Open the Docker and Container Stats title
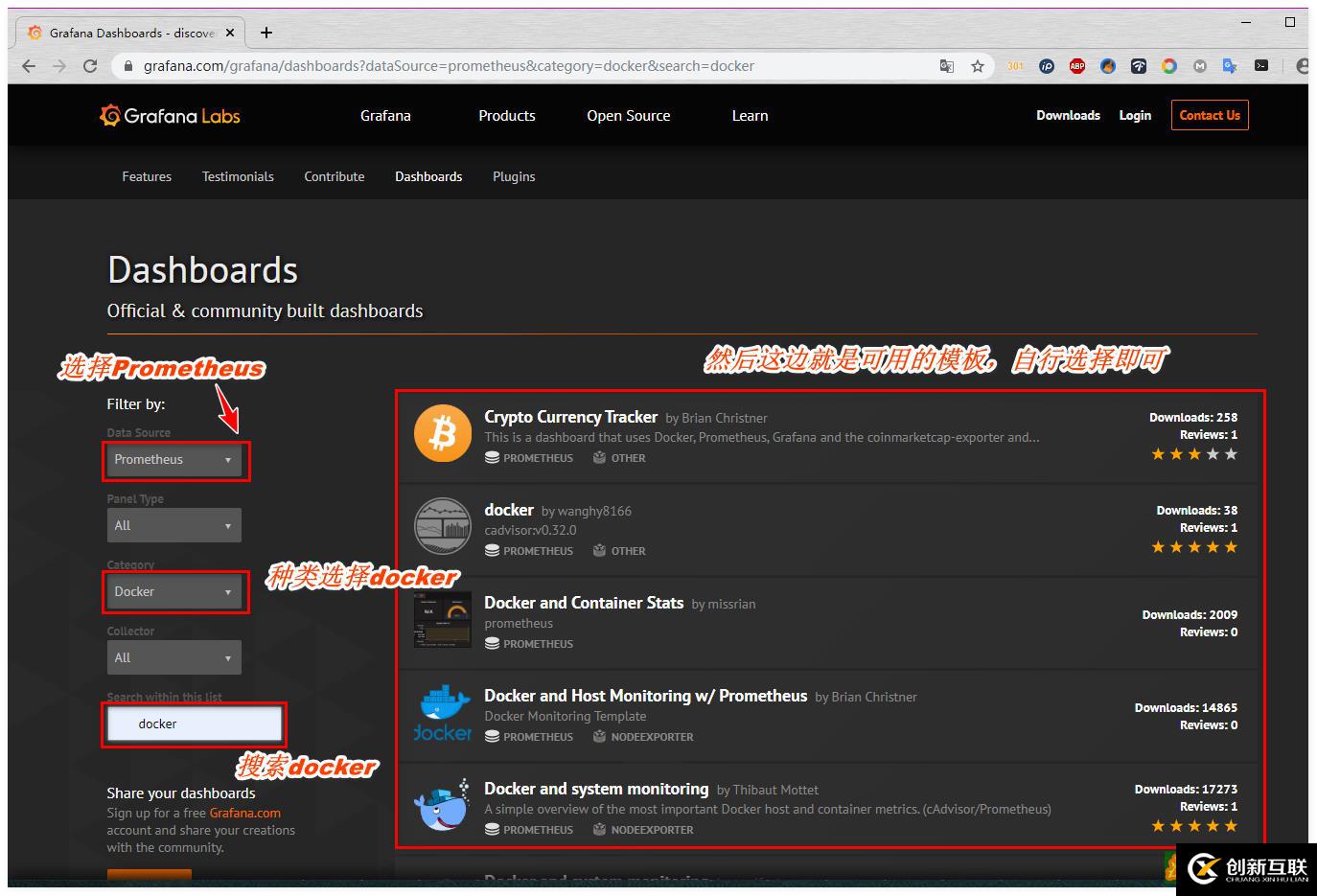Screen dimensions: 1317x896 (584, 603)
